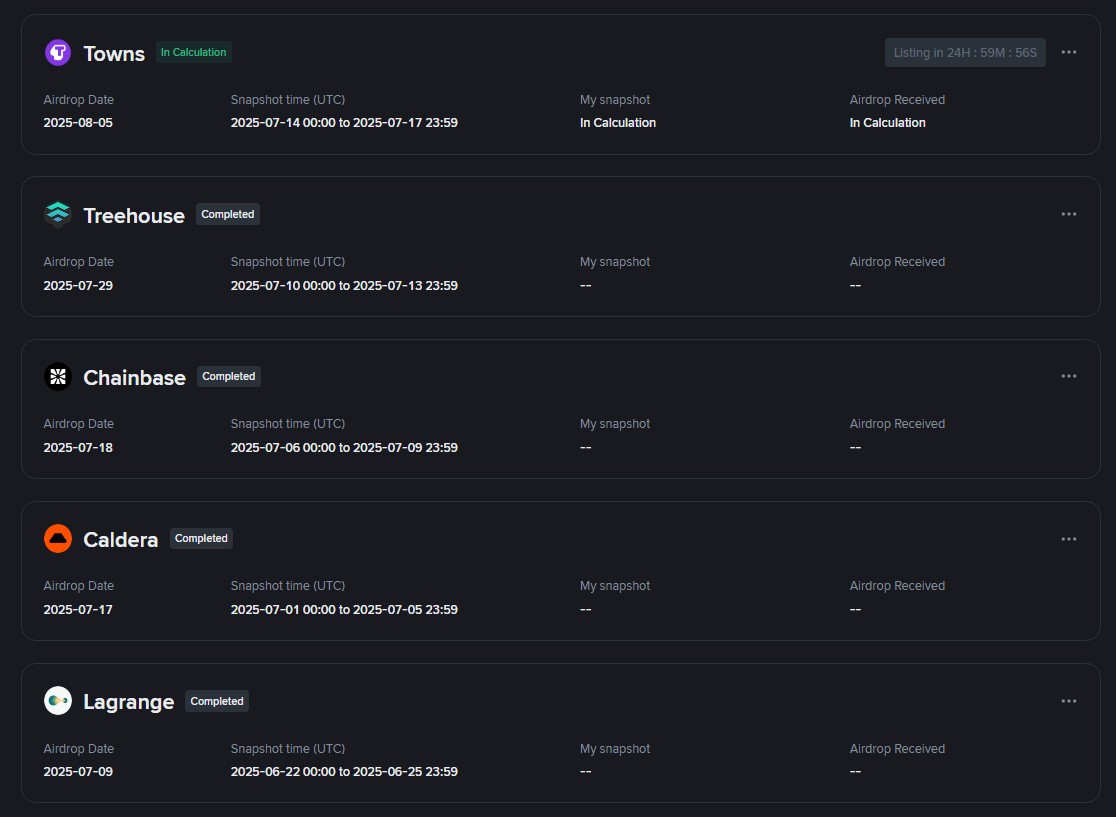
Task: Open the three-dot menu for Caldera
Action: coord(1068,539)
